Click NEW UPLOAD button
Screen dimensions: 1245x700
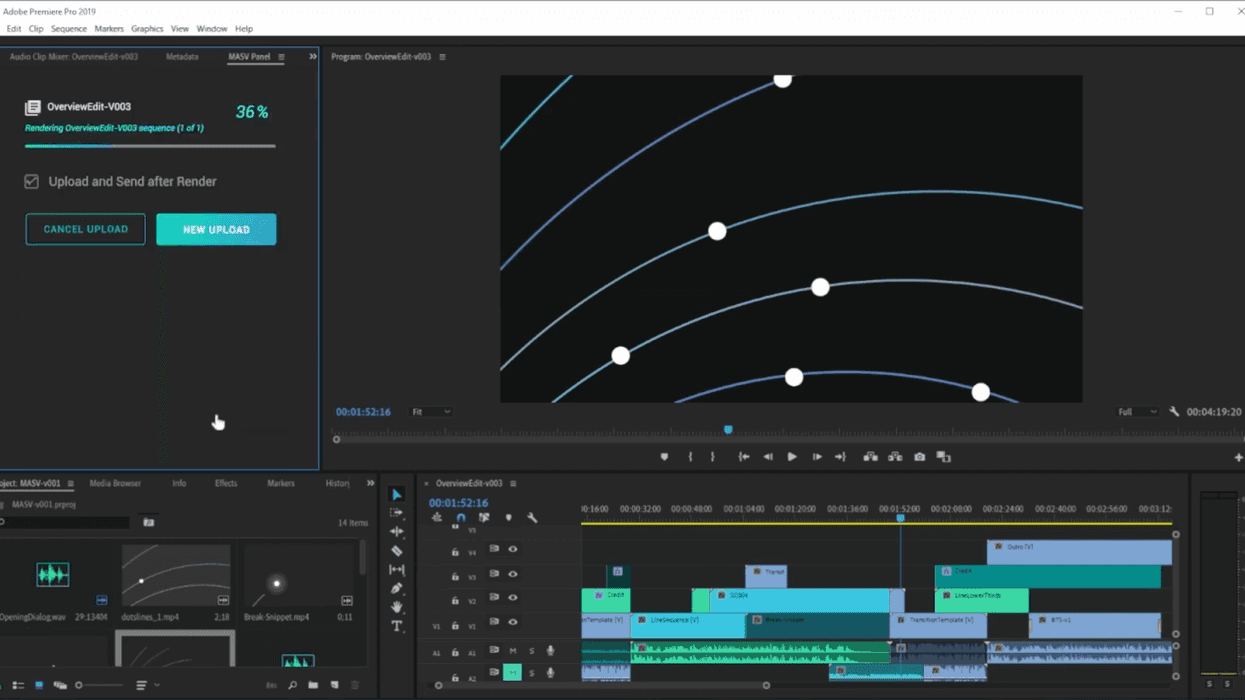216,230
